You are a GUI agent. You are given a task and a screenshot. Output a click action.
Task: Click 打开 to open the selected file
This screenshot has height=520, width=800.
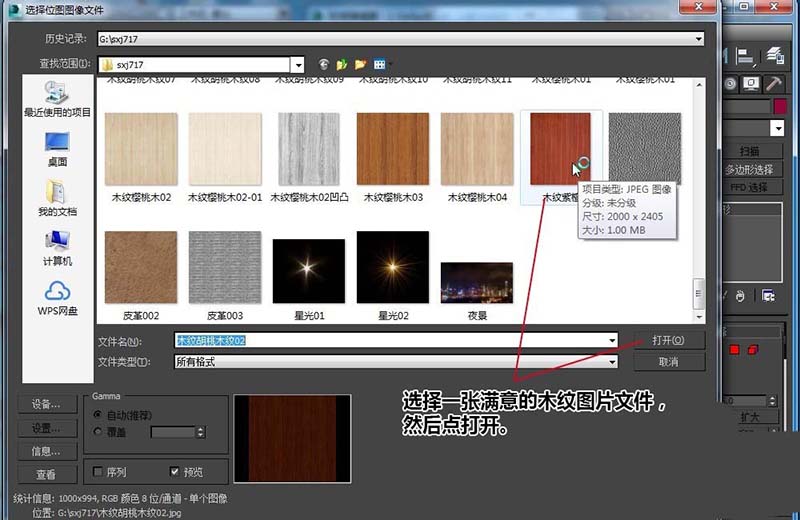pyautogui.click(x=669, y=340)
